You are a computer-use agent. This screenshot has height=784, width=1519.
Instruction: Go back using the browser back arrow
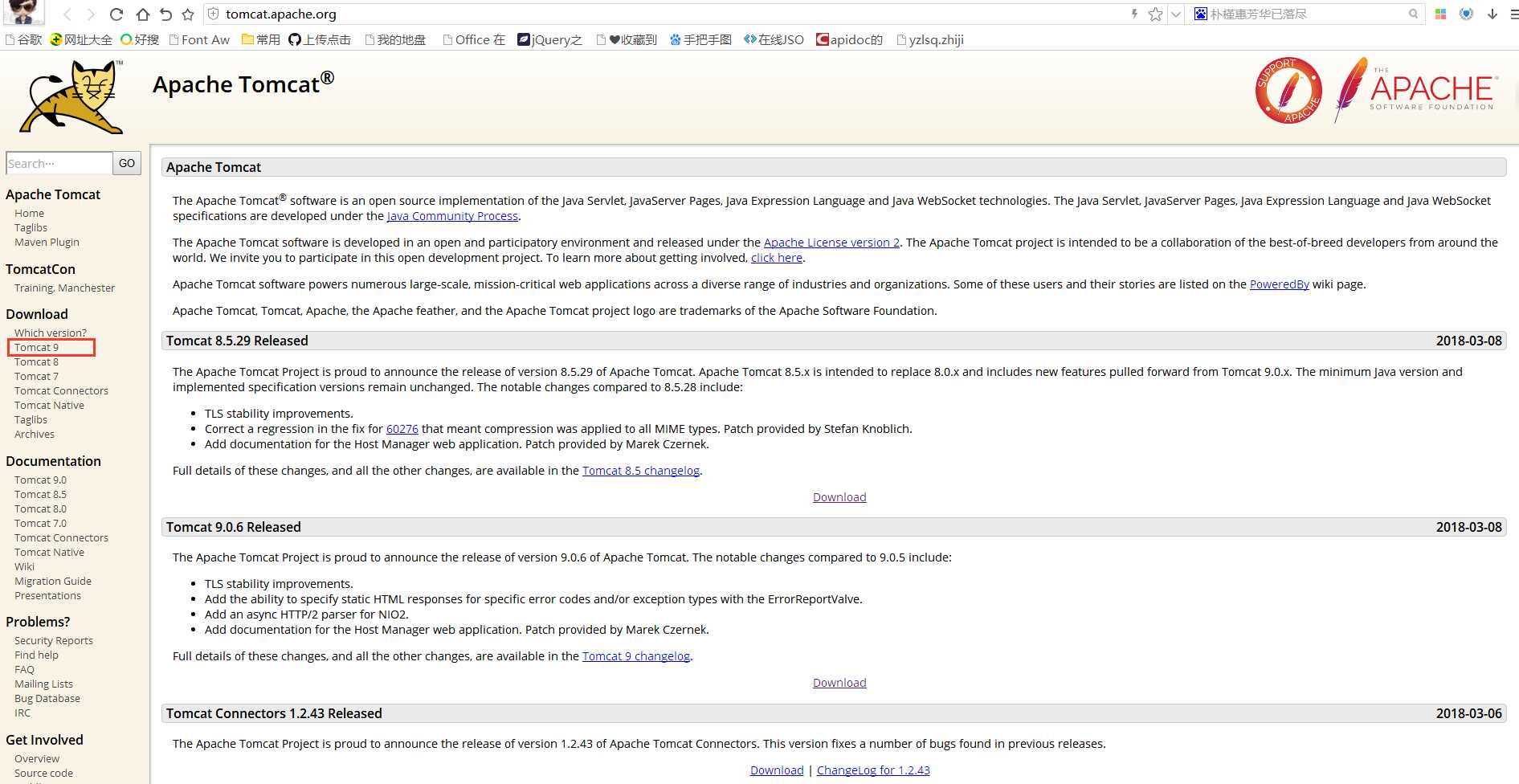tap(67, 14)
